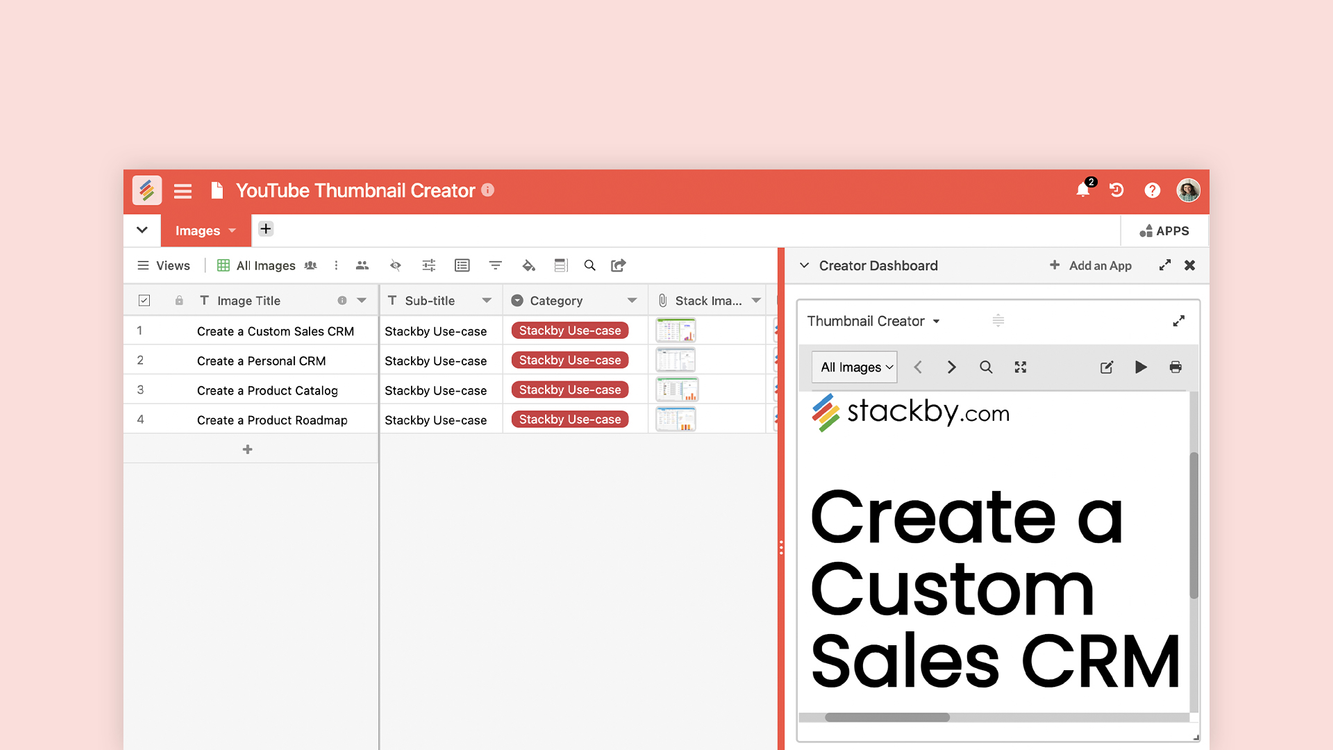Click the app's magnifier search icon
1333x750 pixels.
(986, 367)
